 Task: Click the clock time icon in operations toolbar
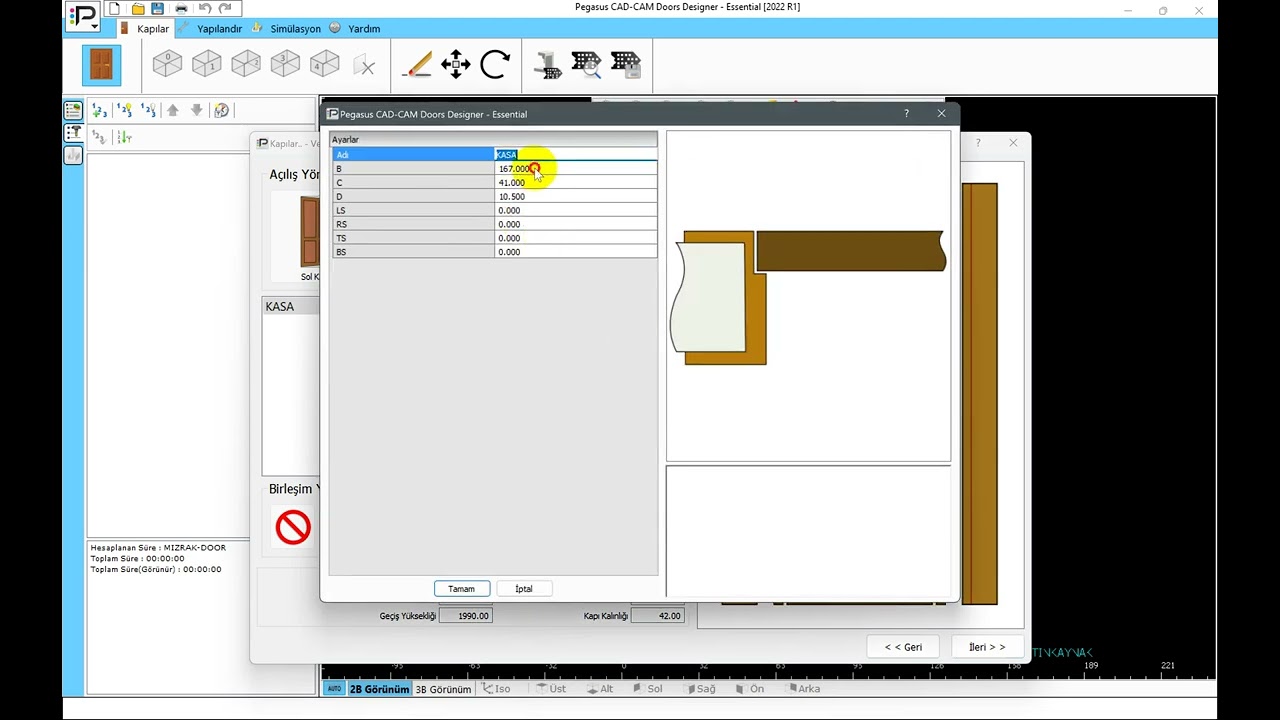(x=221, y=110)
